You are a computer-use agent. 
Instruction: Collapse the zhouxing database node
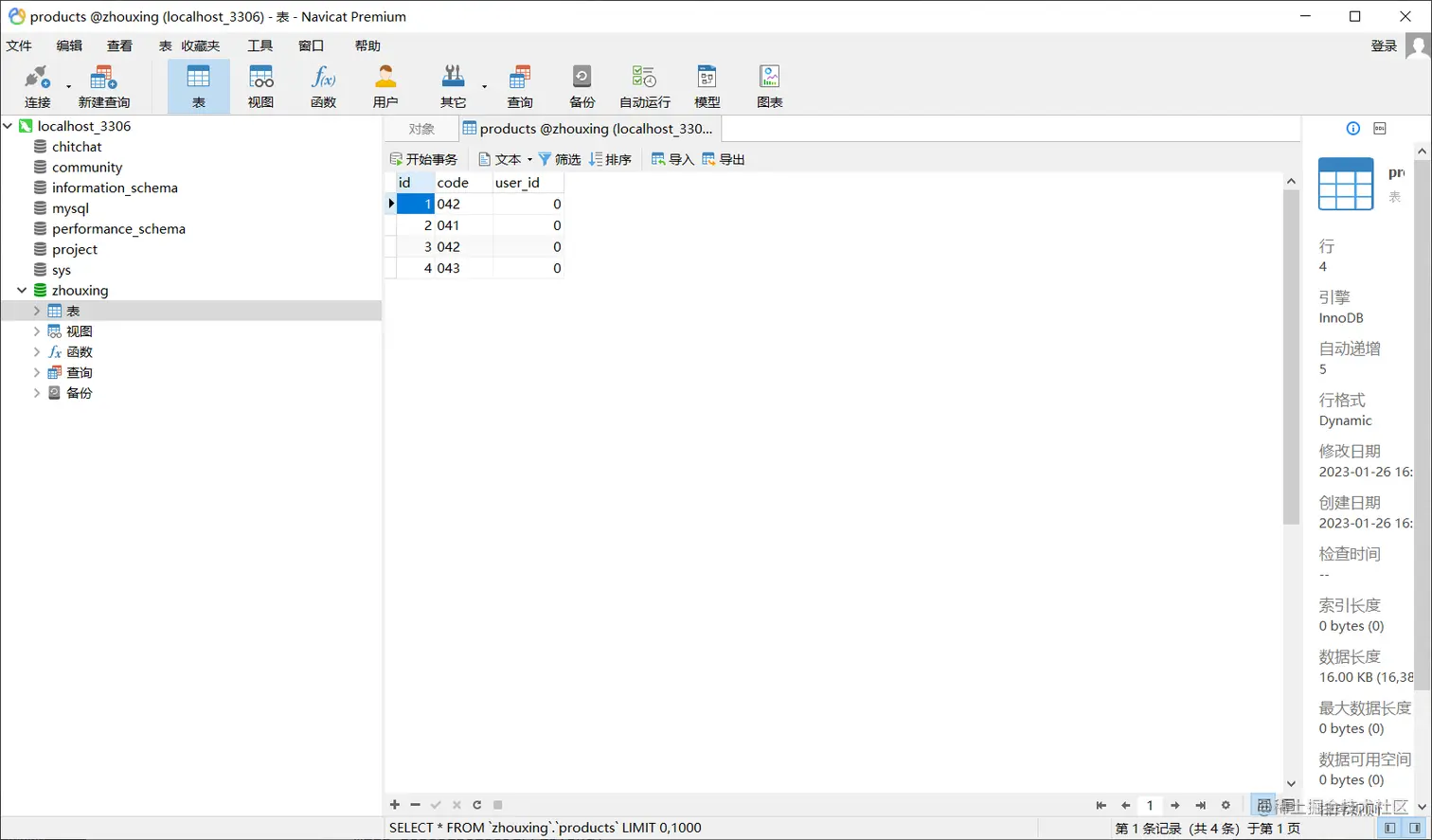22,290
